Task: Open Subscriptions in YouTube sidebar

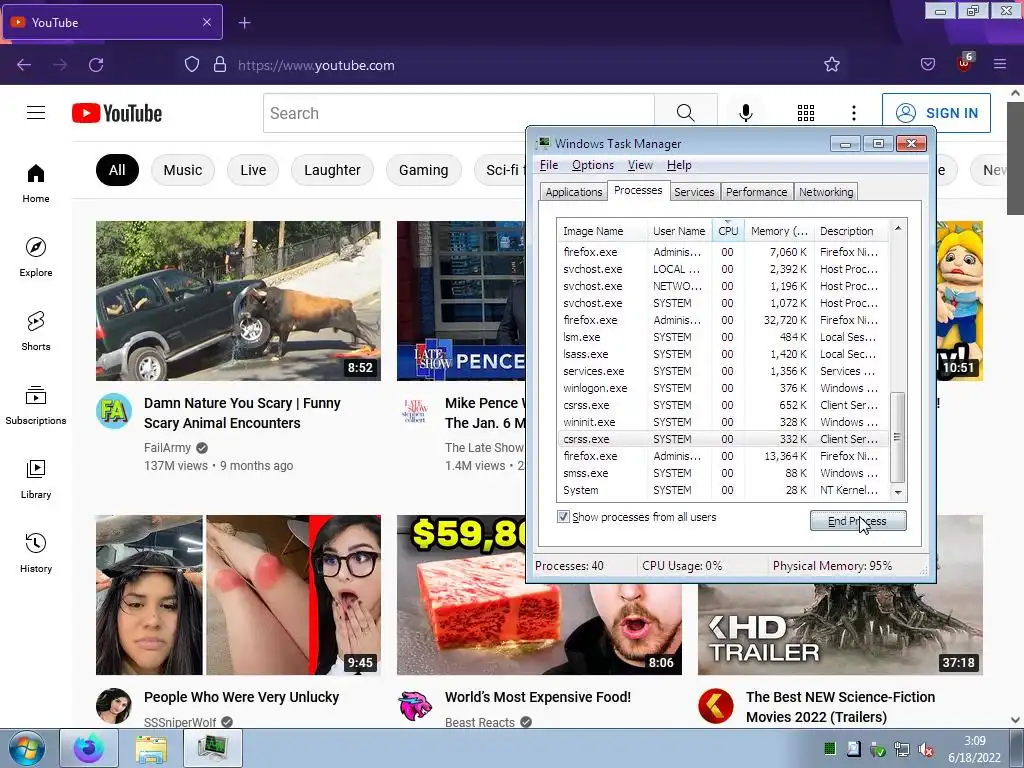Action: point(36,405)
